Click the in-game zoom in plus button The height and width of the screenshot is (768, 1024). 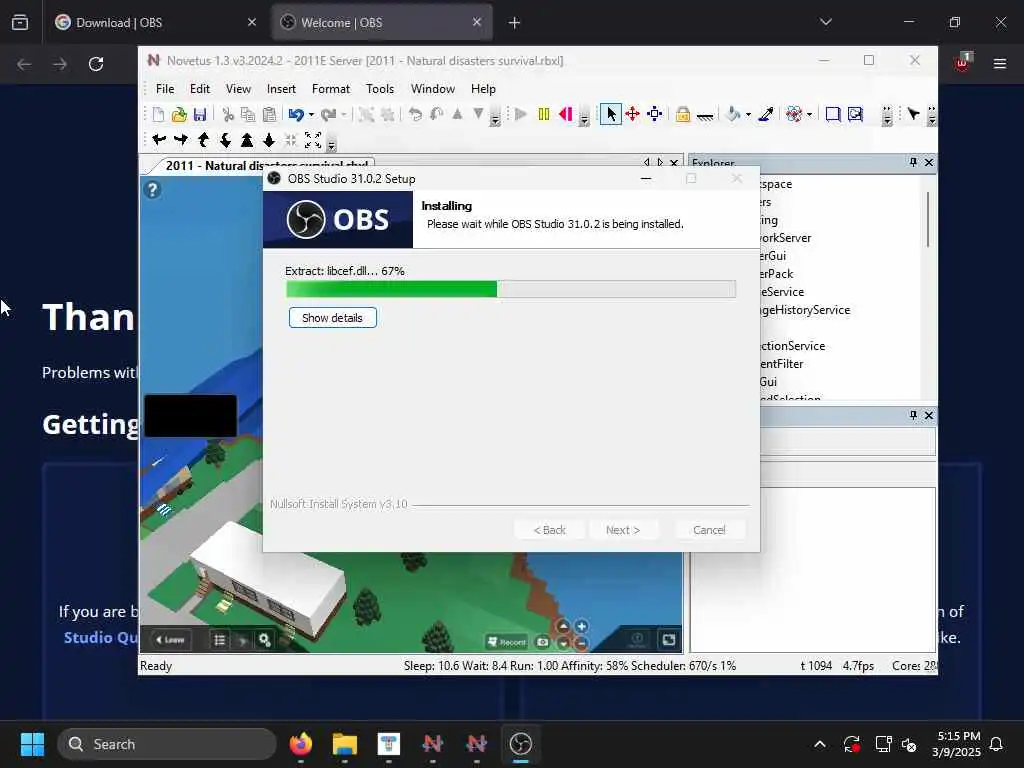tap(581, 626)
